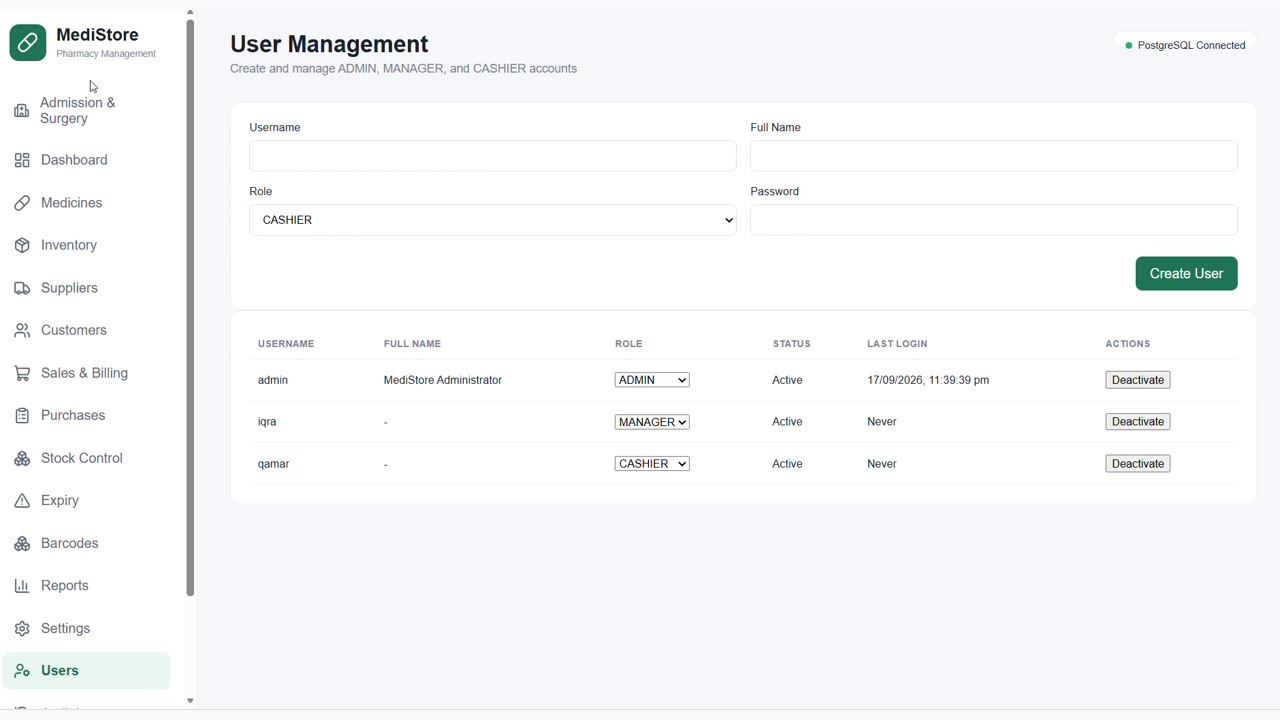
Task: Click the 'MediStore Administrator' full name cell
Action: (x=443, y=380)
